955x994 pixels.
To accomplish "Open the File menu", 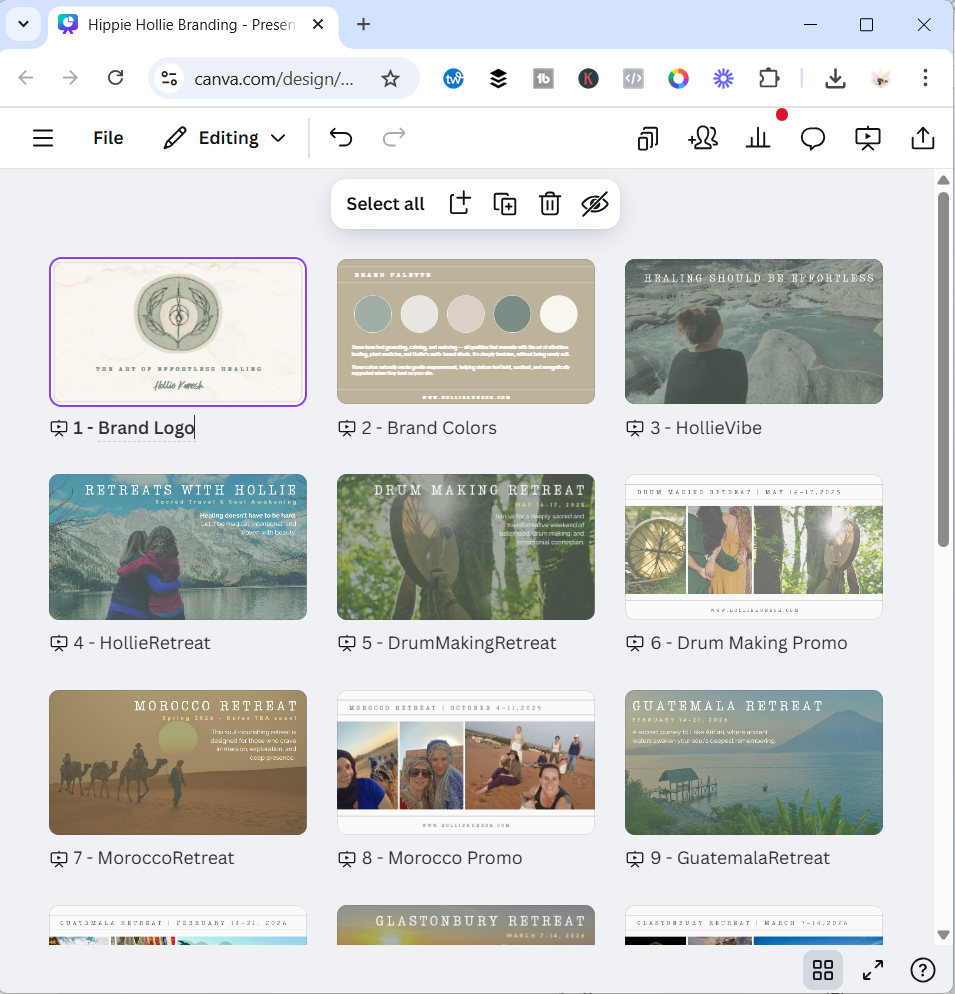I will point(108,138).
